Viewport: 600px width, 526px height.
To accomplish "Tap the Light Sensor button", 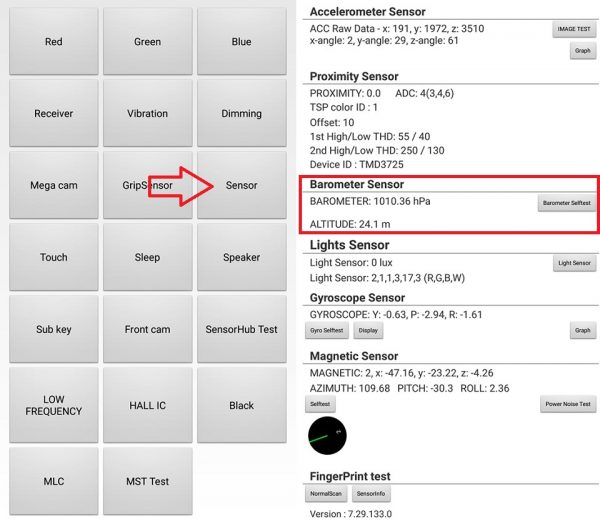I will (x=574, y=263).
